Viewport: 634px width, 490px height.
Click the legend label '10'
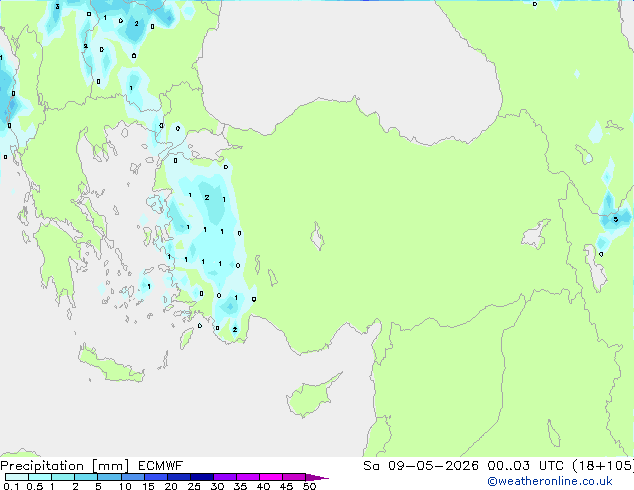click(125, 486)
